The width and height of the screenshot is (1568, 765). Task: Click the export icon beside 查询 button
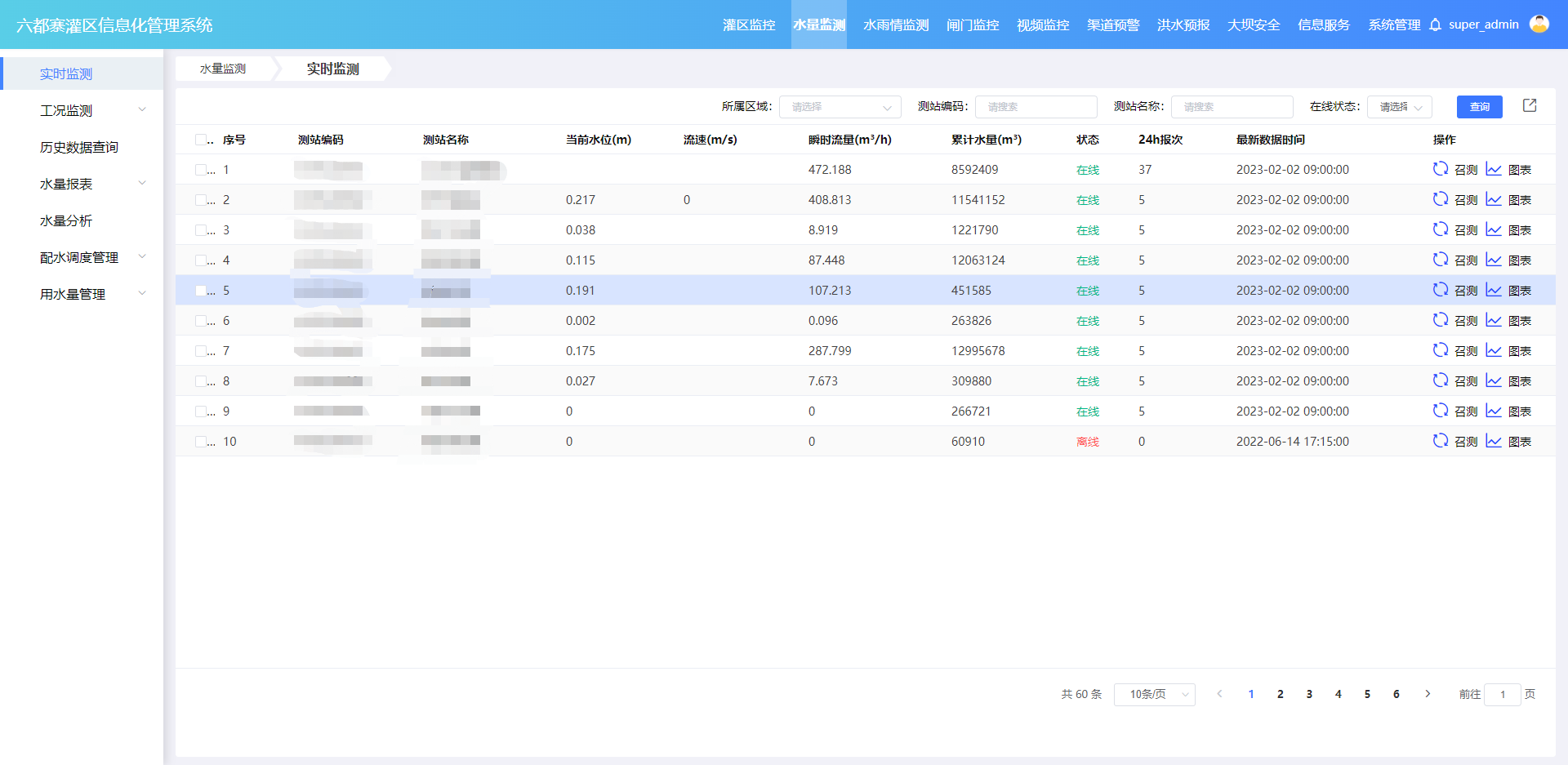pyautogui.click(x=1530, y=105)
